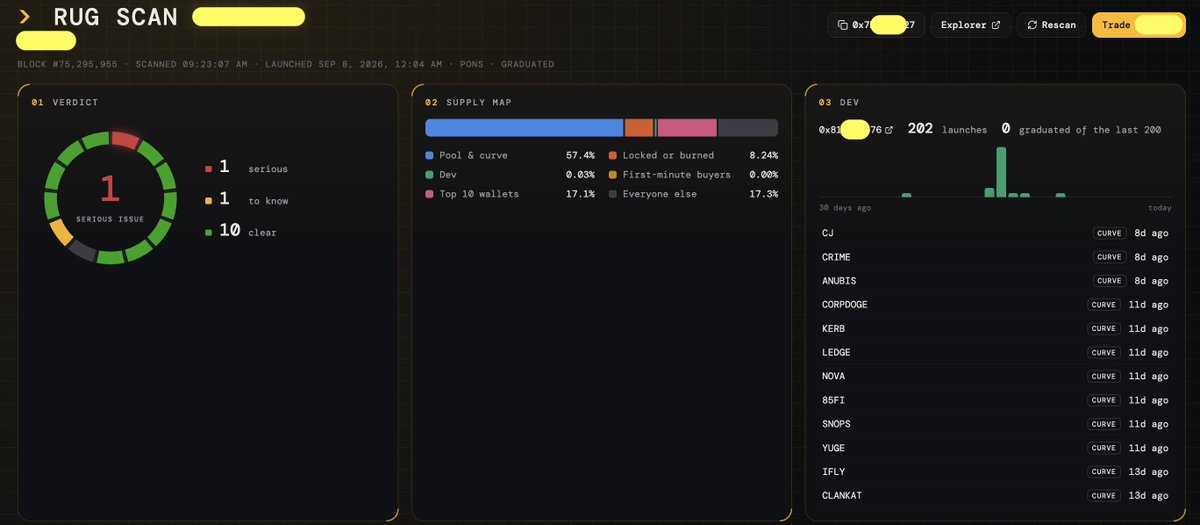Select the First-minute buyers legend entry
Viewport: 1200px width, 525px height.
pyautogui.click(x=693, y=175)
